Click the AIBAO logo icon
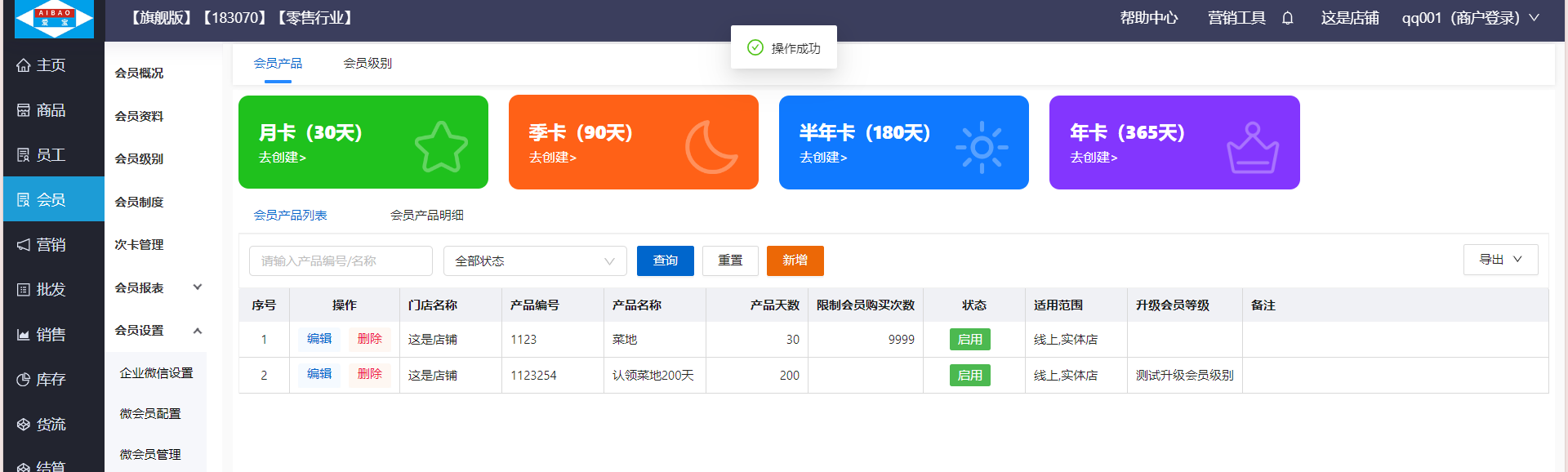This screenshot has height=472, width=1568. pos(55,19)
